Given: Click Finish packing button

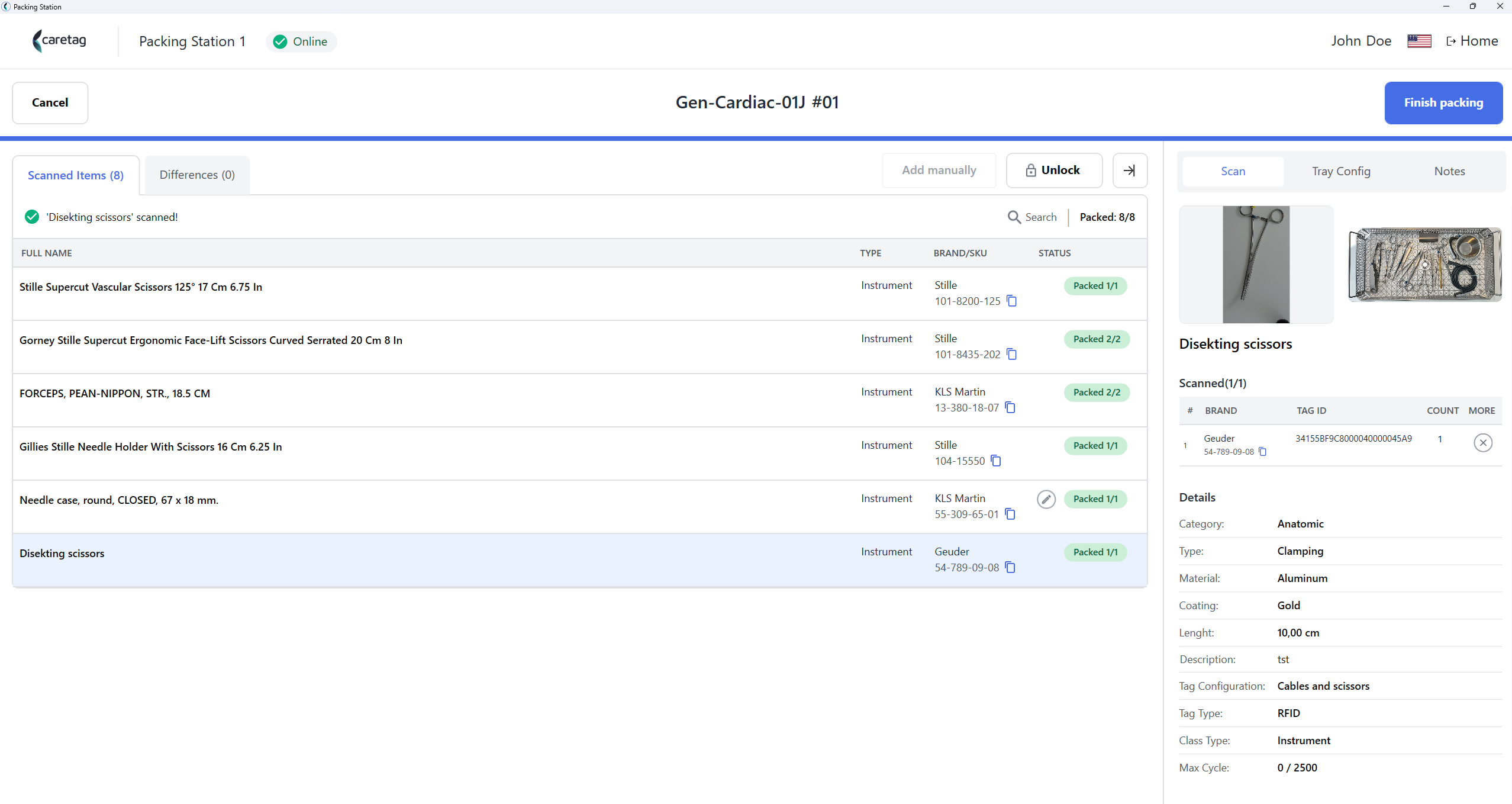Looking at the screenshot, I should click(1443, 102).
